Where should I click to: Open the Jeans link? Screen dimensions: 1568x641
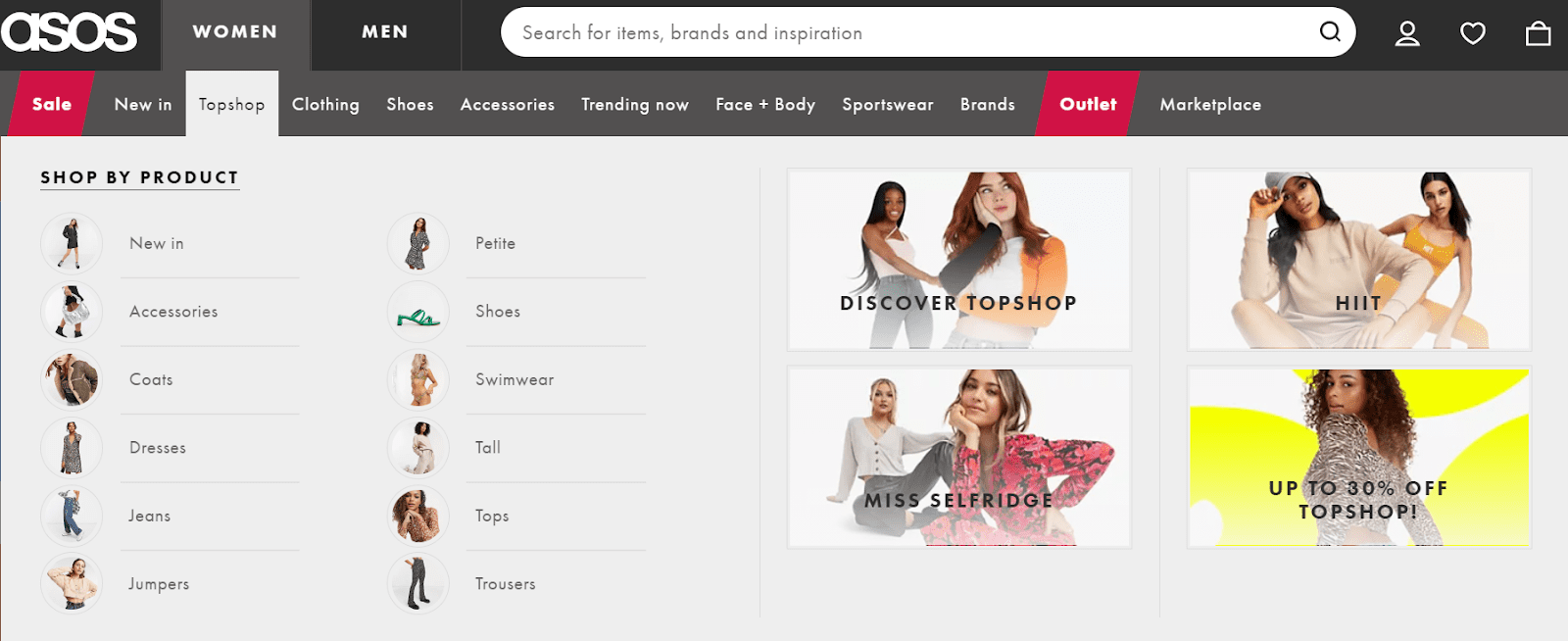pos(150,516)
